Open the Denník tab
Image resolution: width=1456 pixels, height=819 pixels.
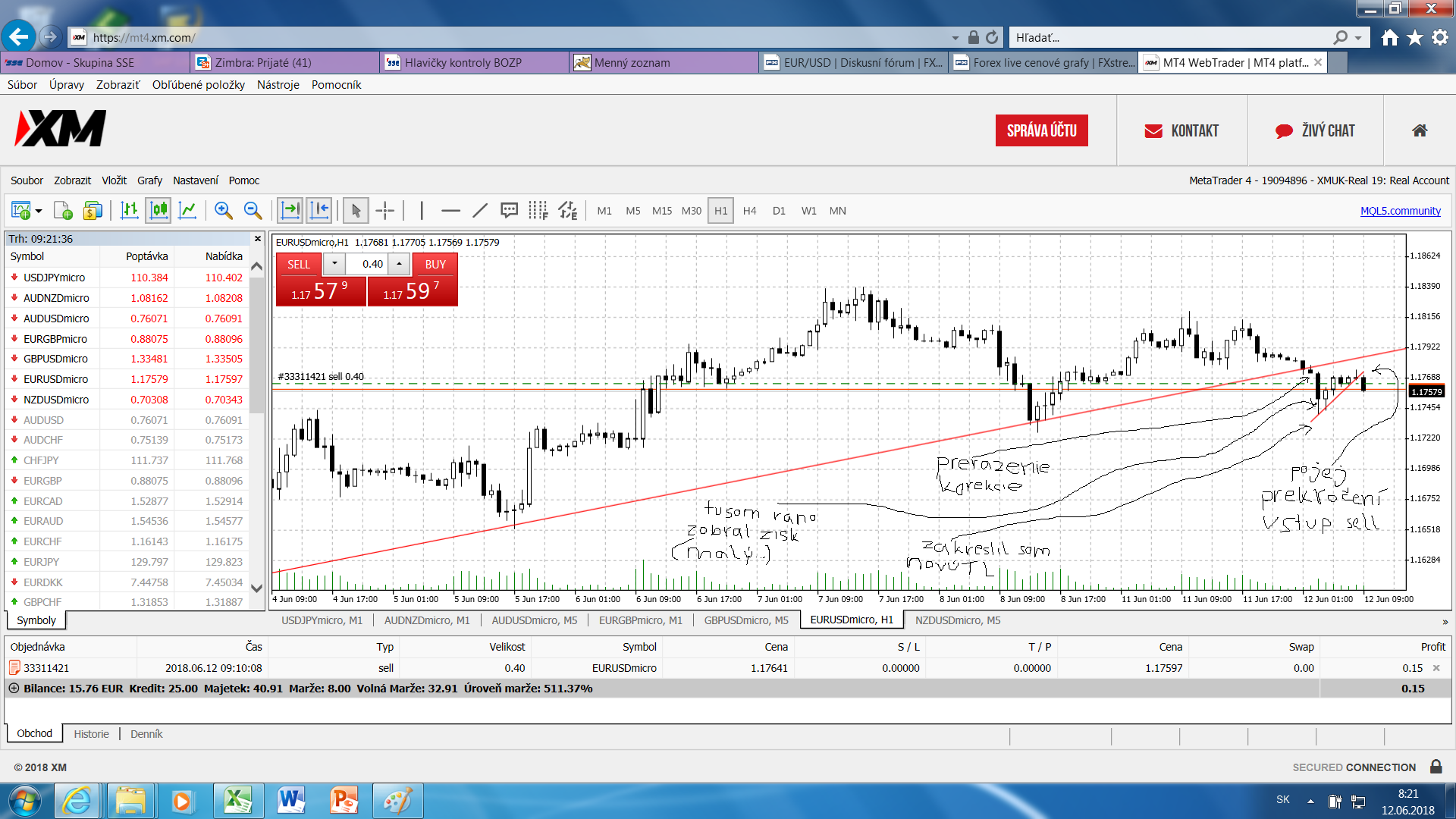[146, 734]
